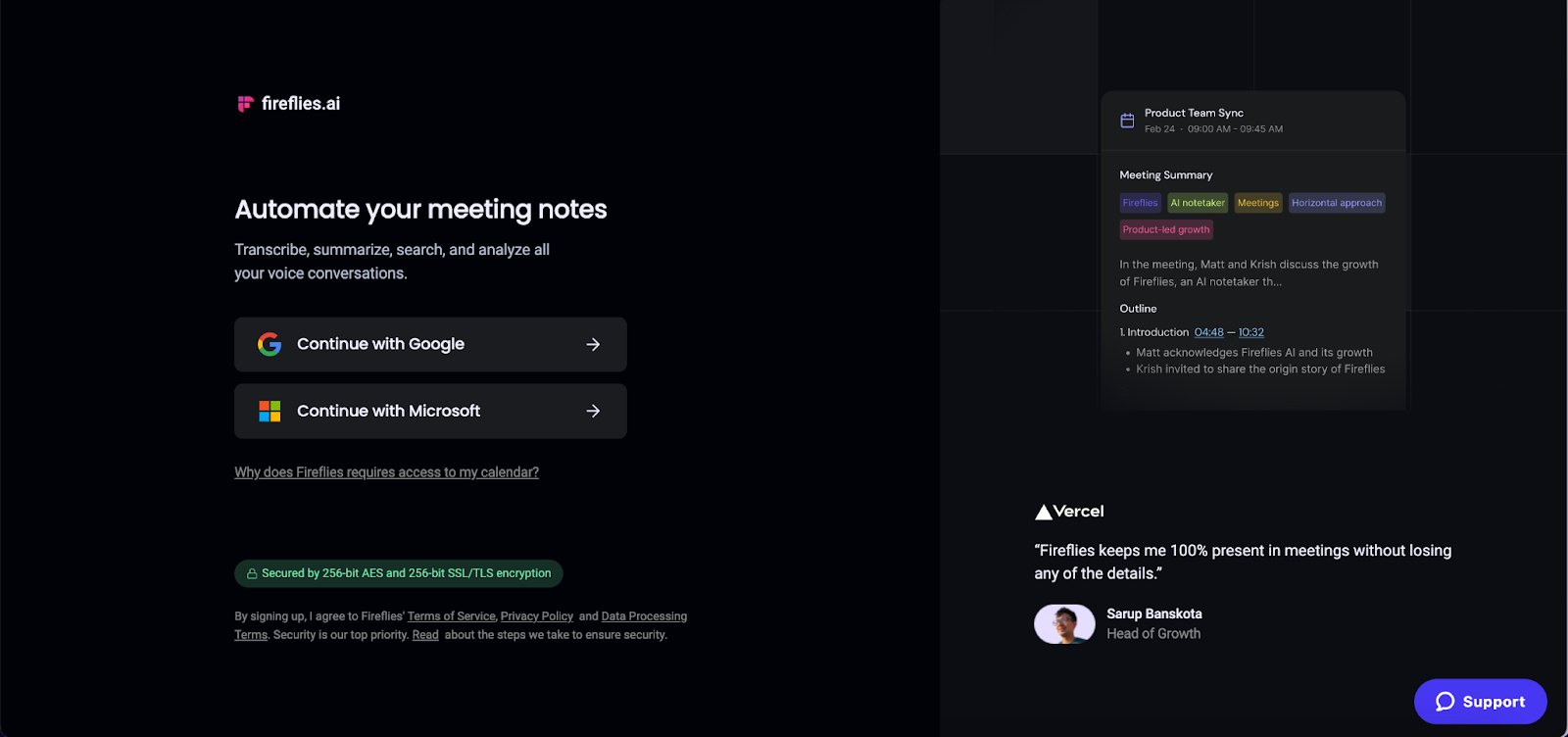Sign in using the Continue with Microsoft label
Screen dimensions: 1568x737
tap(388, 411)
